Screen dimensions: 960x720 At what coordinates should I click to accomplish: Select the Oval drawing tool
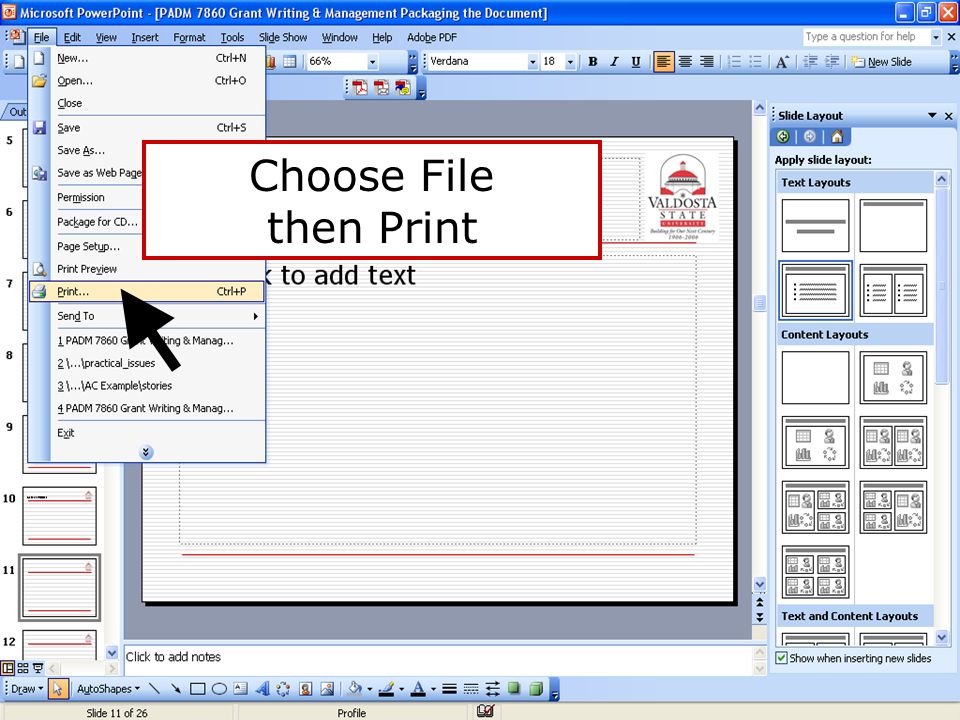pyautogui.click(x=219, y=689)
